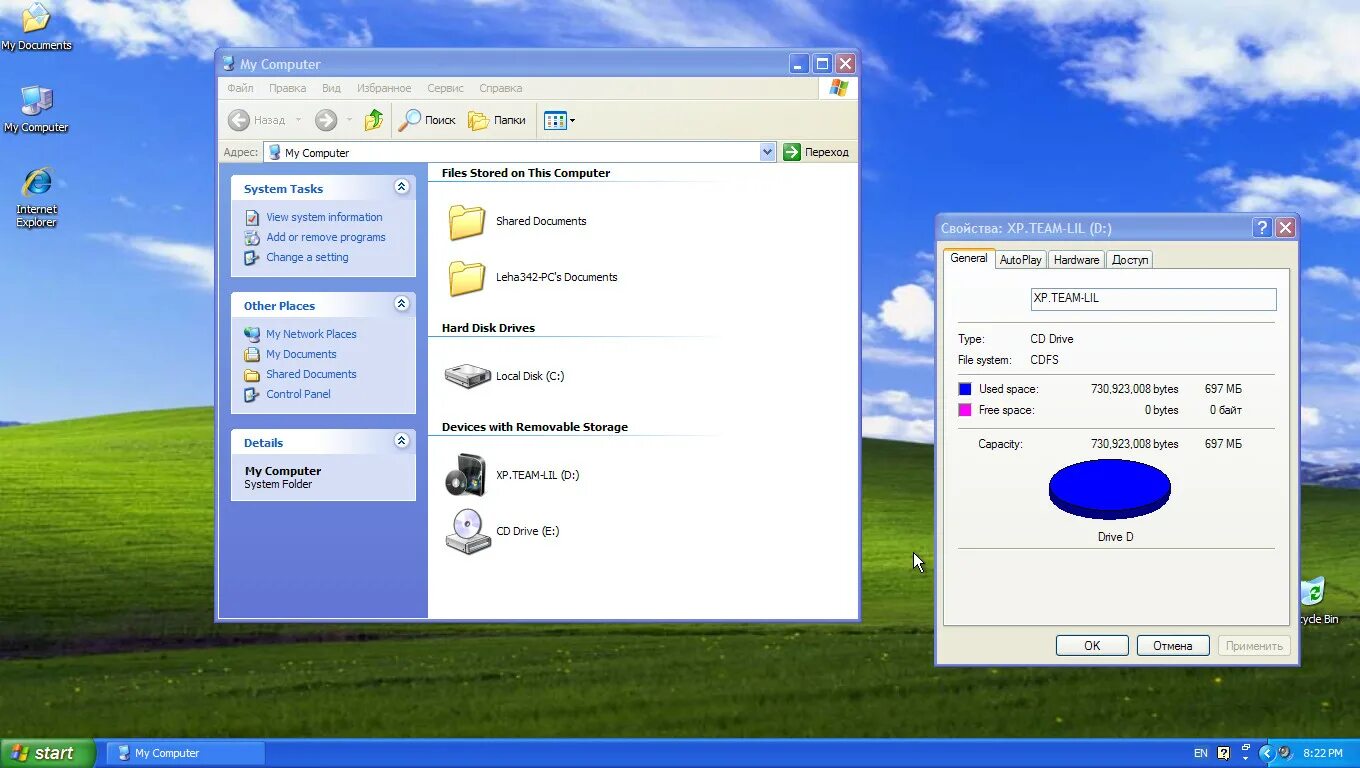Switch to the Доступ tab
This screenshot has height=768, width=1360.
tap(1130, 260)
